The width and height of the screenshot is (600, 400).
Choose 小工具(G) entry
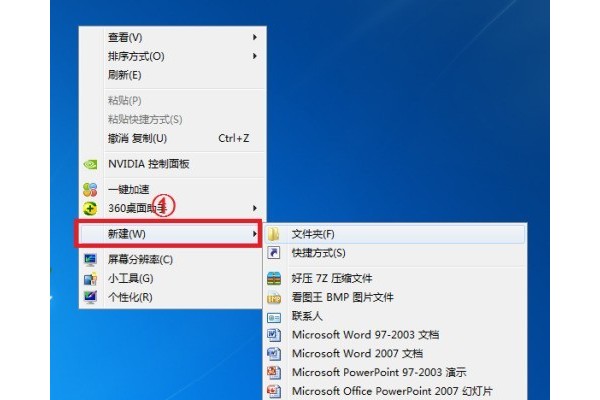pyautogui.click(x=171, y=278)
